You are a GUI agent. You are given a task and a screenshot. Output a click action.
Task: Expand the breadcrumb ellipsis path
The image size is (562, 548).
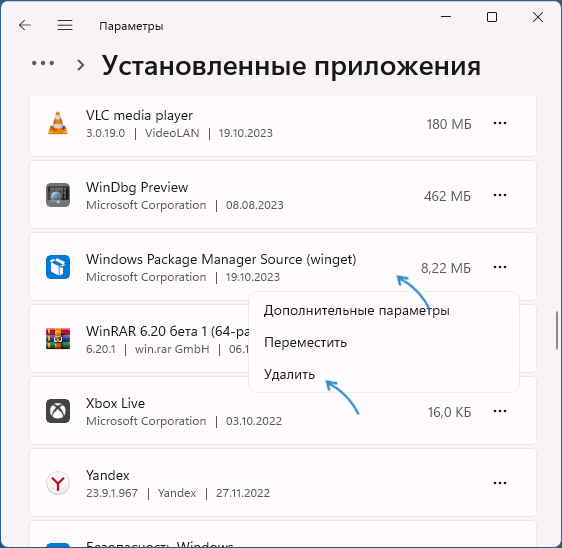coord(43,63)
